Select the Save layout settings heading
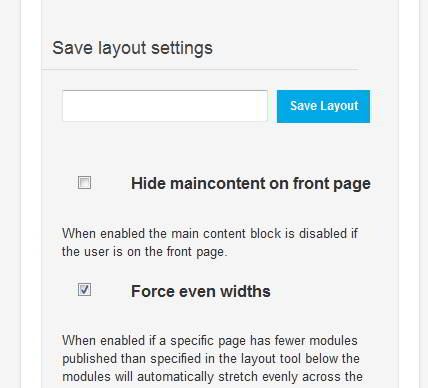The height and width of the screenshot is (388, 428). click(132, 48)
